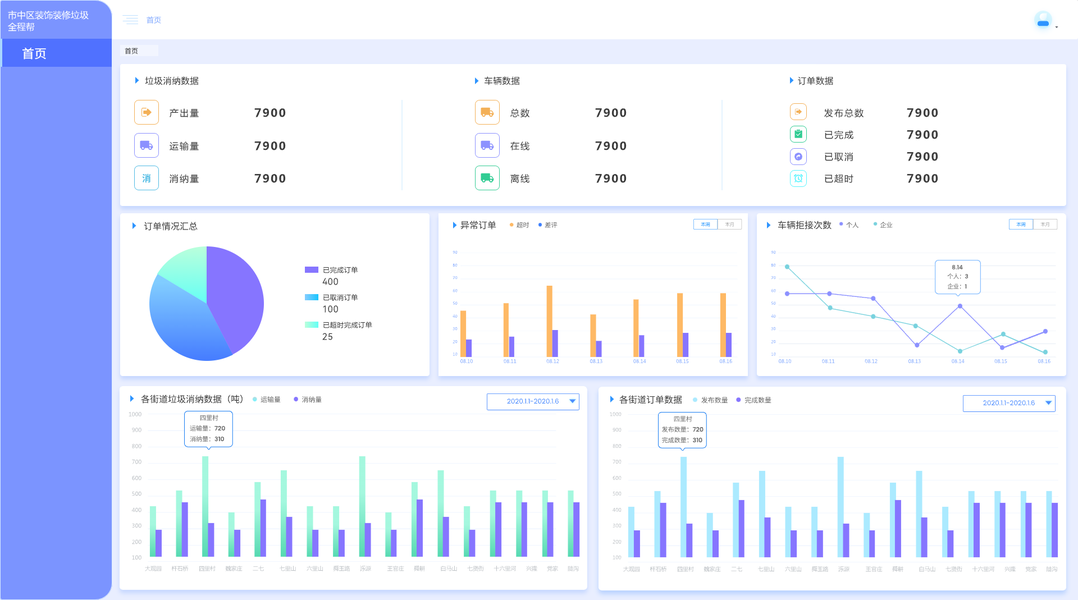Click the 消纳量 value 7900
Image resolution: width=1078 pixels, height=600 pixels.
tap(270, 179)
